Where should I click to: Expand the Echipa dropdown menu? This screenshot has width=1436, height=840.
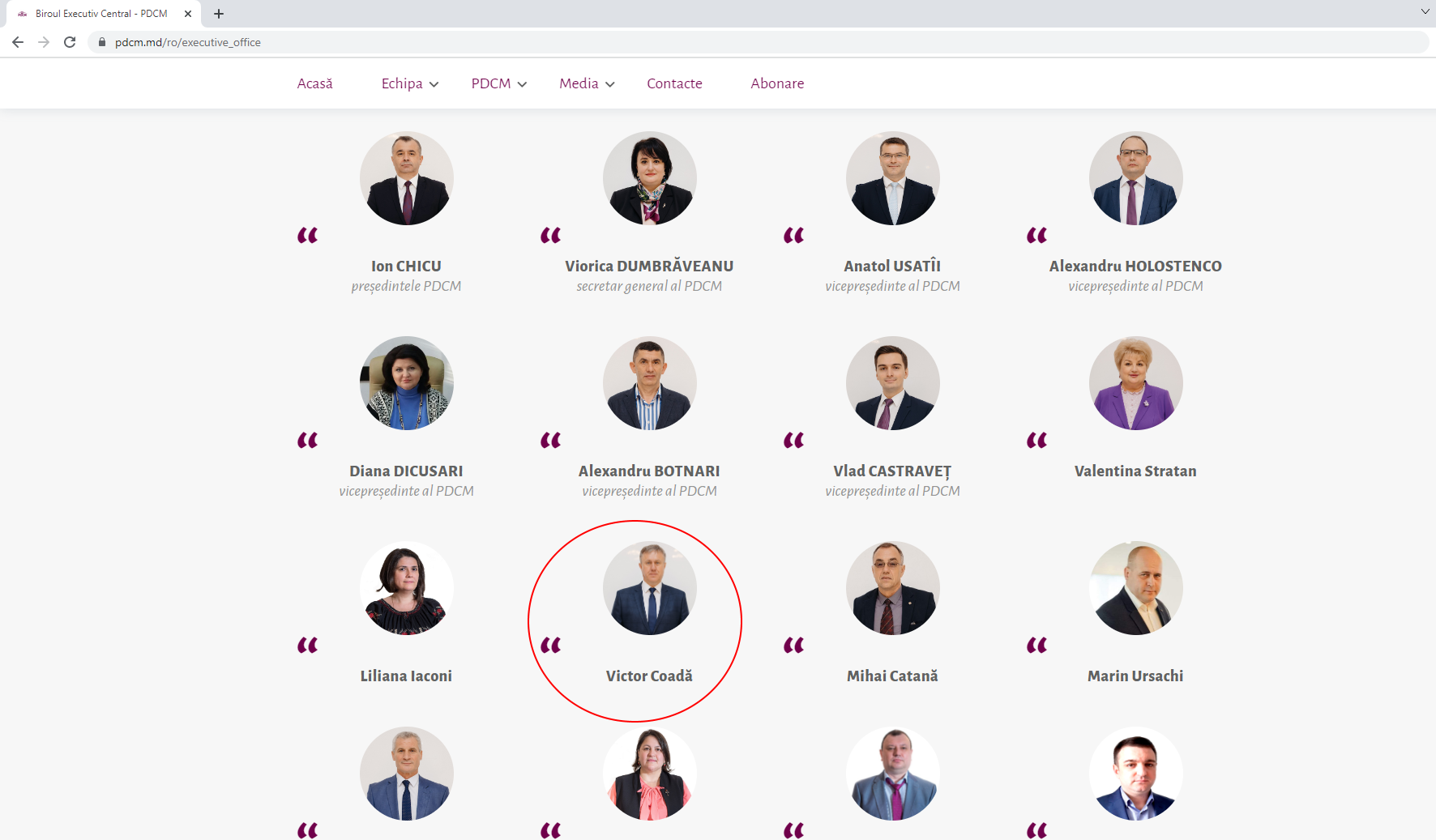410,83
